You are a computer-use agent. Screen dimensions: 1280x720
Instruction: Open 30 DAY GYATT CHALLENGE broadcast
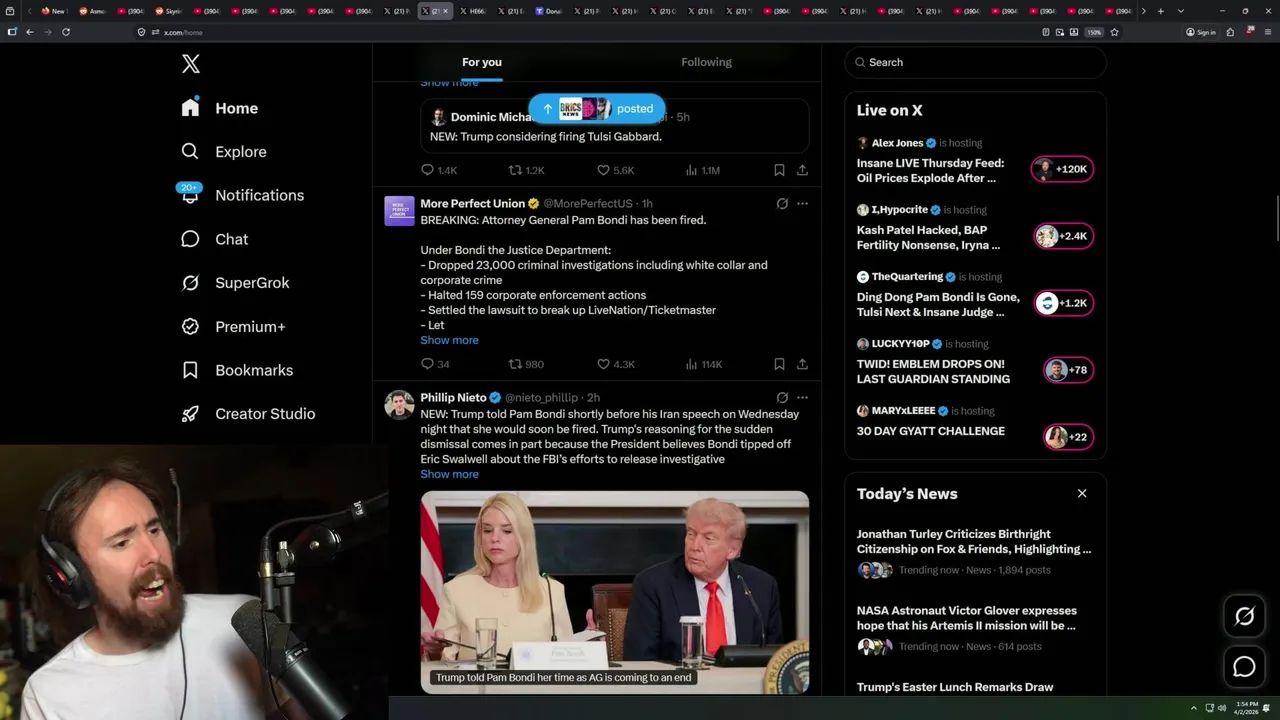(931, 431)
